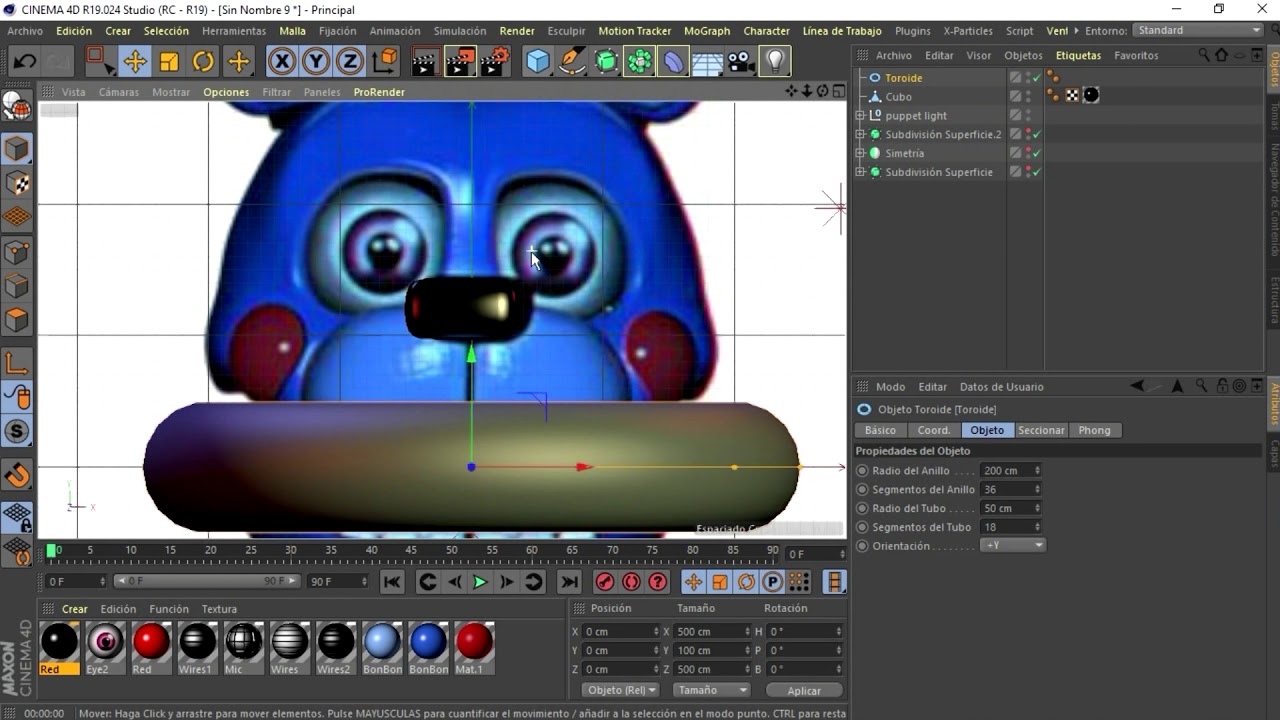The image size is (1280, 720).
Task: Select Cubo object in object manager
Action: click(x=898, y=97)
